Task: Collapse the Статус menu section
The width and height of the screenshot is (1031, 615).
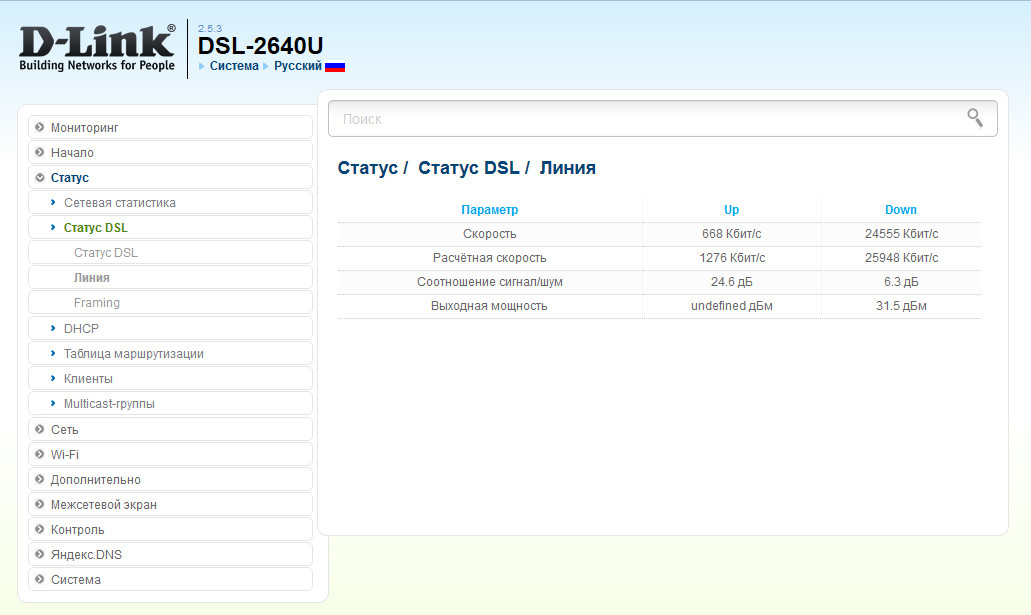Action: click(69, 178)
